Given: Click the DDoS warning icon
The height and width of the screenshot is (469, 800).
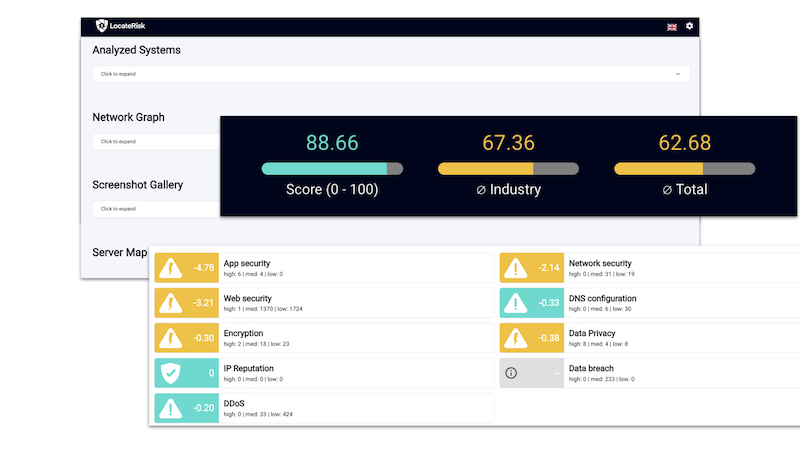Looking at the screenshot, I should tap(170, 408).
